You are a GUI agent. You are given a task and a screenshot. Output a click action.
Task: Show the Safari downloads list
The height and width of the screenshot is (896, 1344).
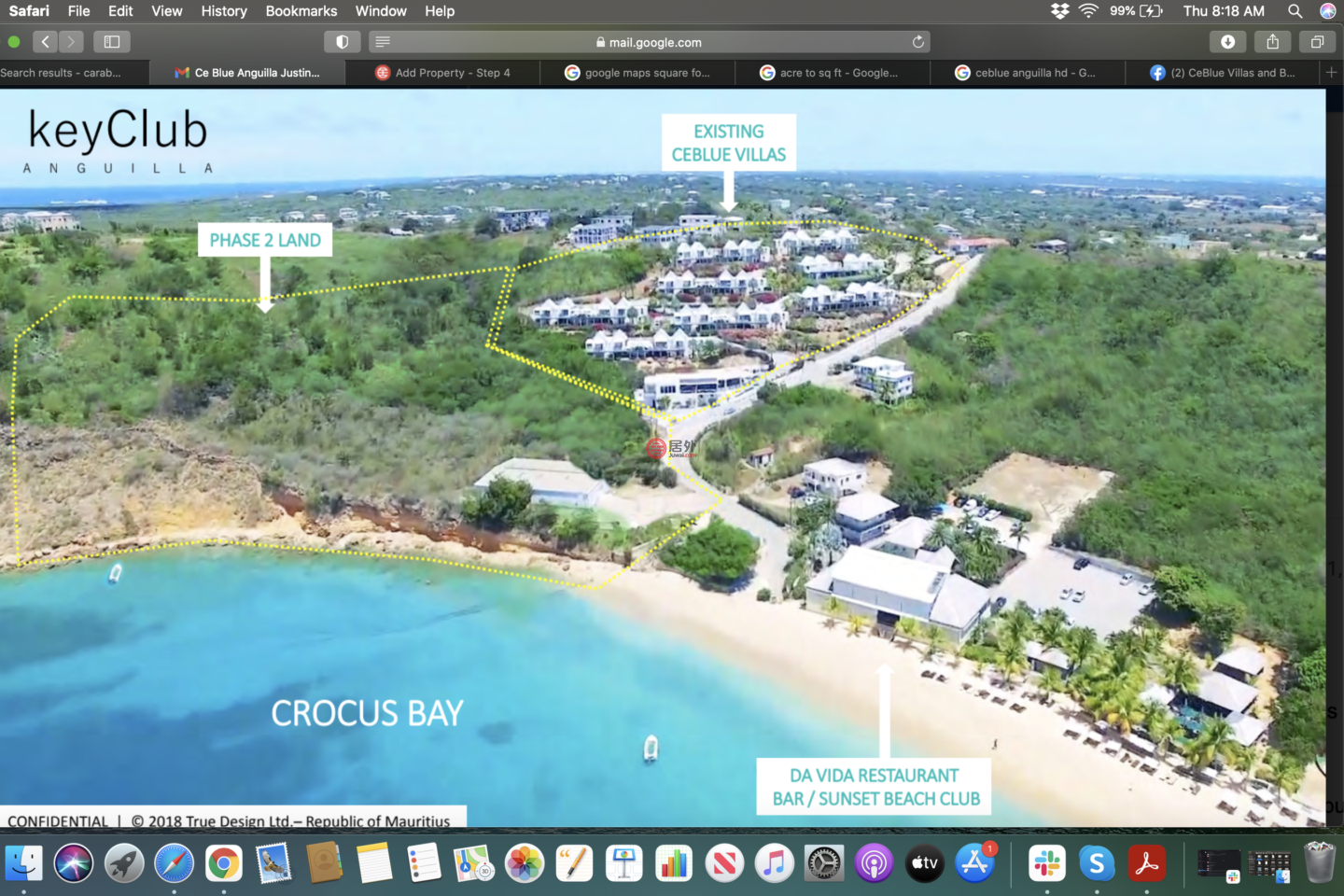1227,42
